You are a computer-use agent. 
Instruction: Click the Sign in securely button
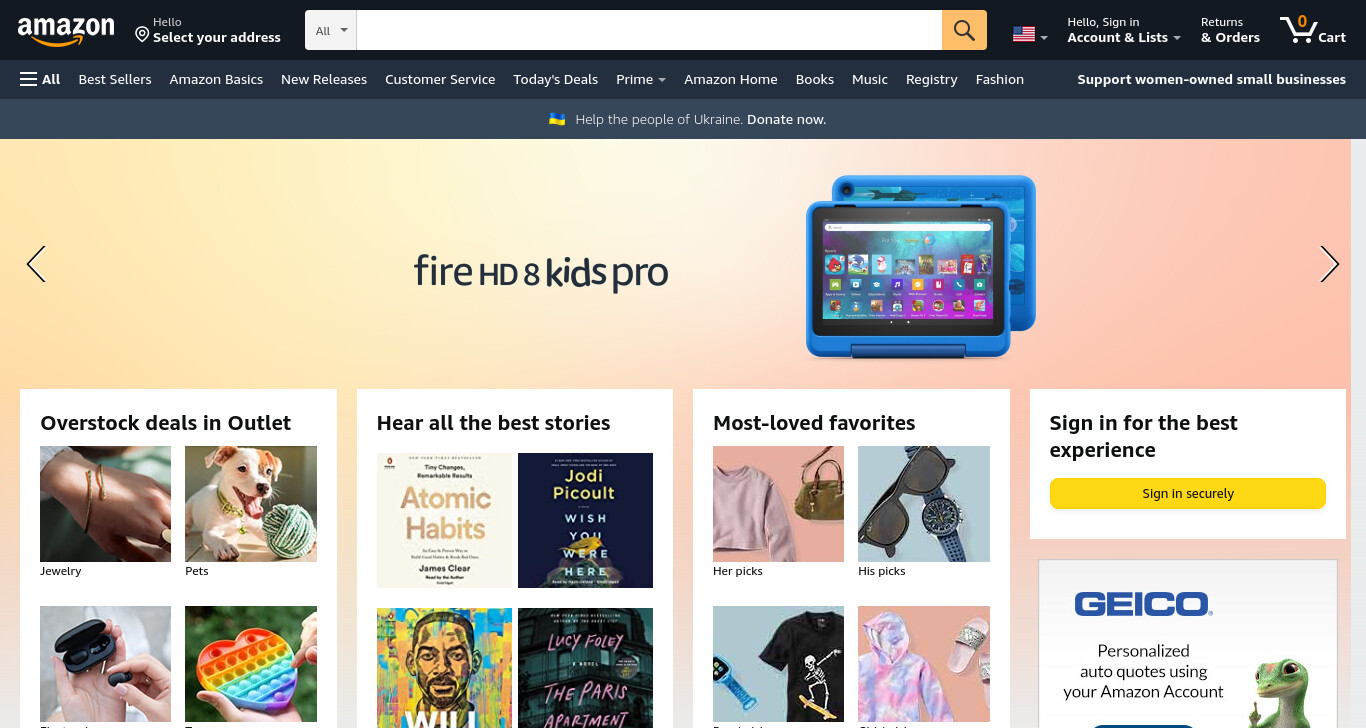(x=1187, y=493)
